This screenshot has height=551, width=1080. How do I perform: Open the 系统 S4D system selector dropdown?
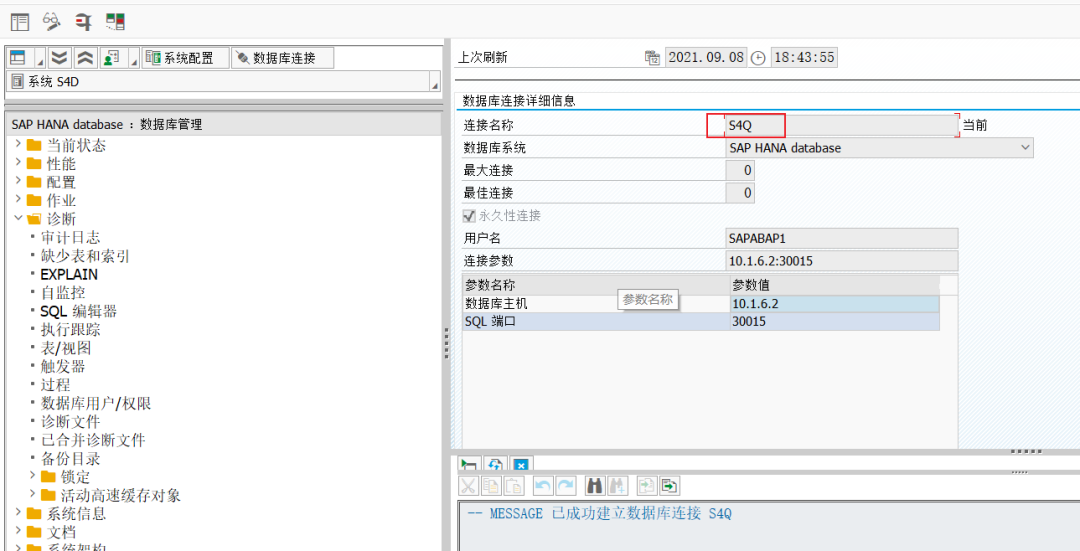[x=435, y=83]
